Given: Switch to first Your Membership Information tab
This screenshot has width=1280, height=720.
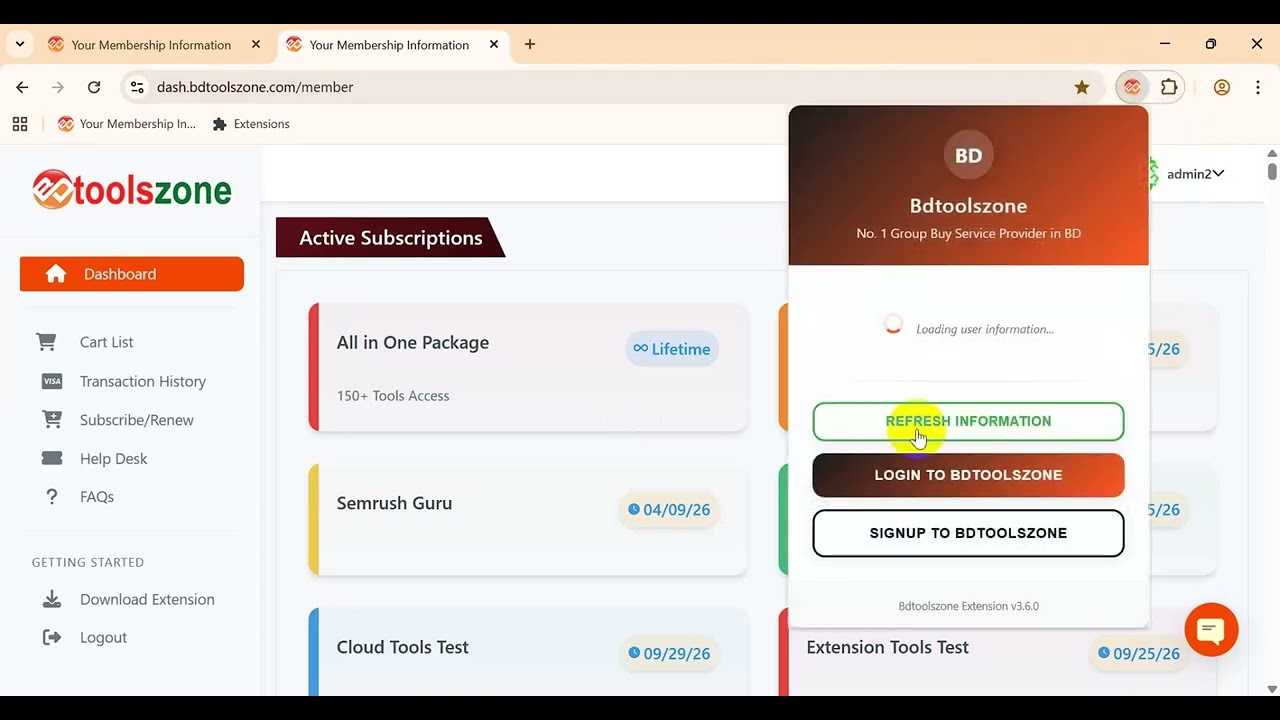Looking at the screenshot, I should 151,45.
